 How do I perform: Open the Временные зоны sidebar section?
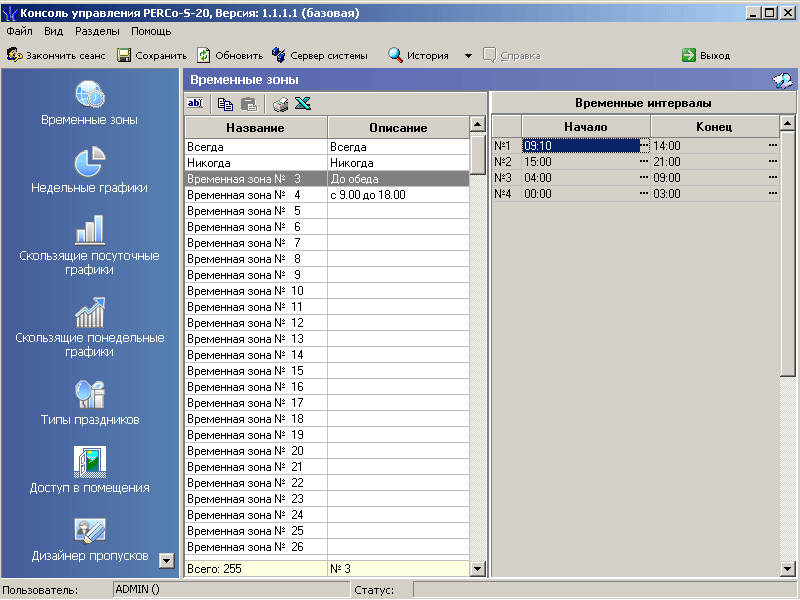click(x=89, y=103)
